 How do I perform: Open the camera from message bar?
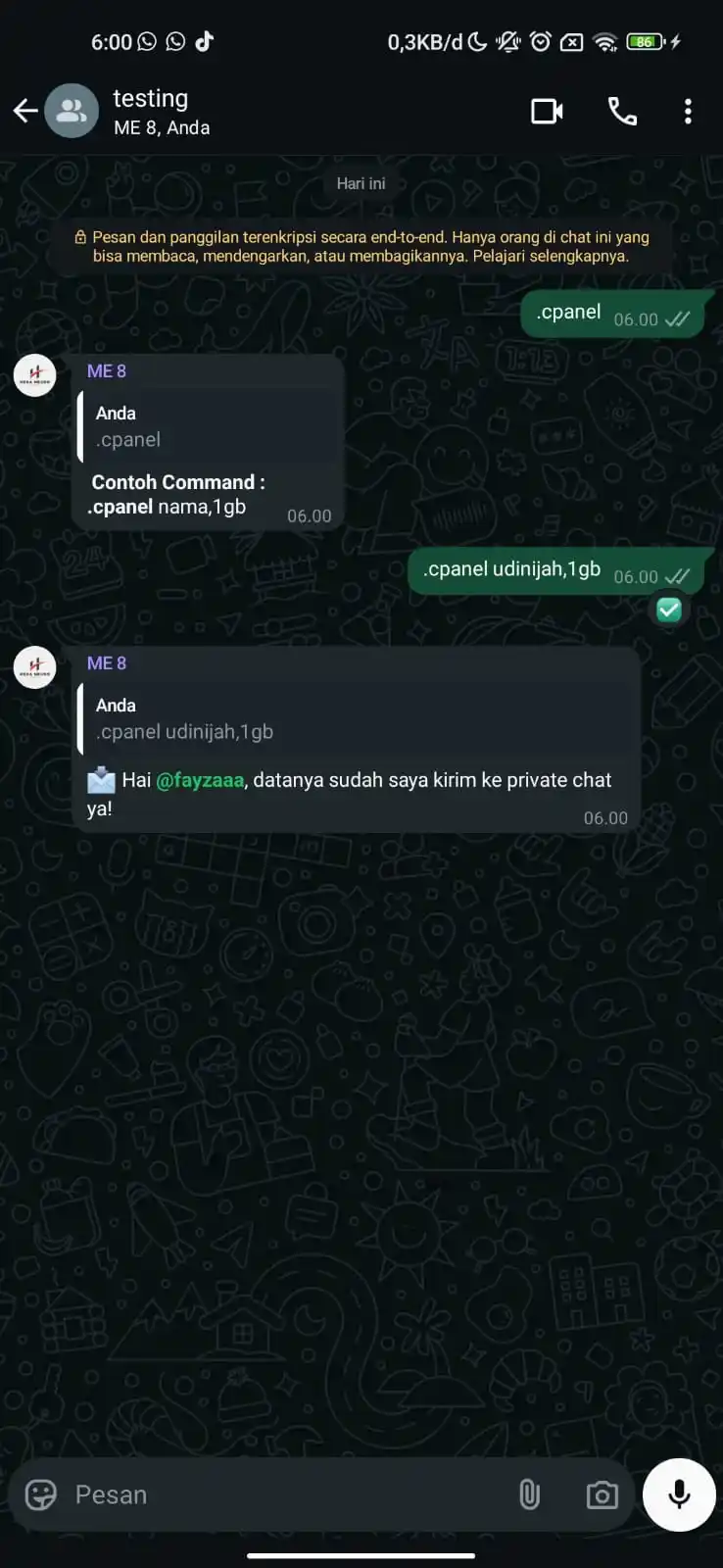(x=602, y=1494)
